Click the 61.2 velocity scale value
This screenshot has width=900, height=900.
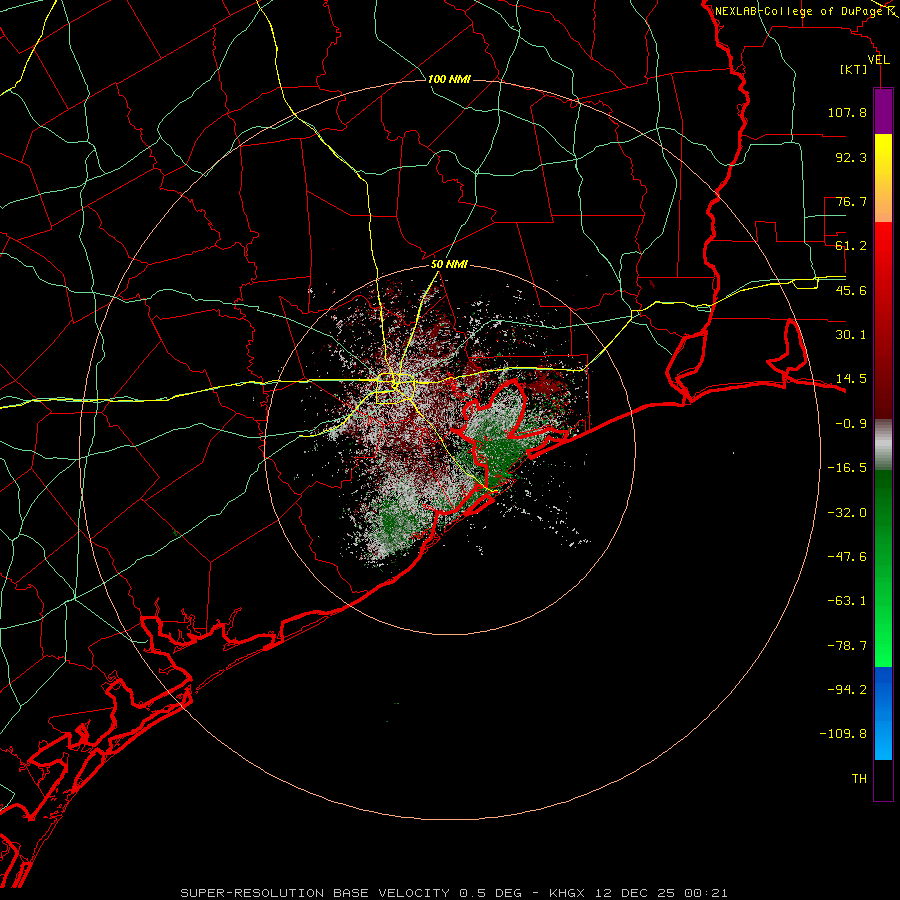(x=851, y=246)
